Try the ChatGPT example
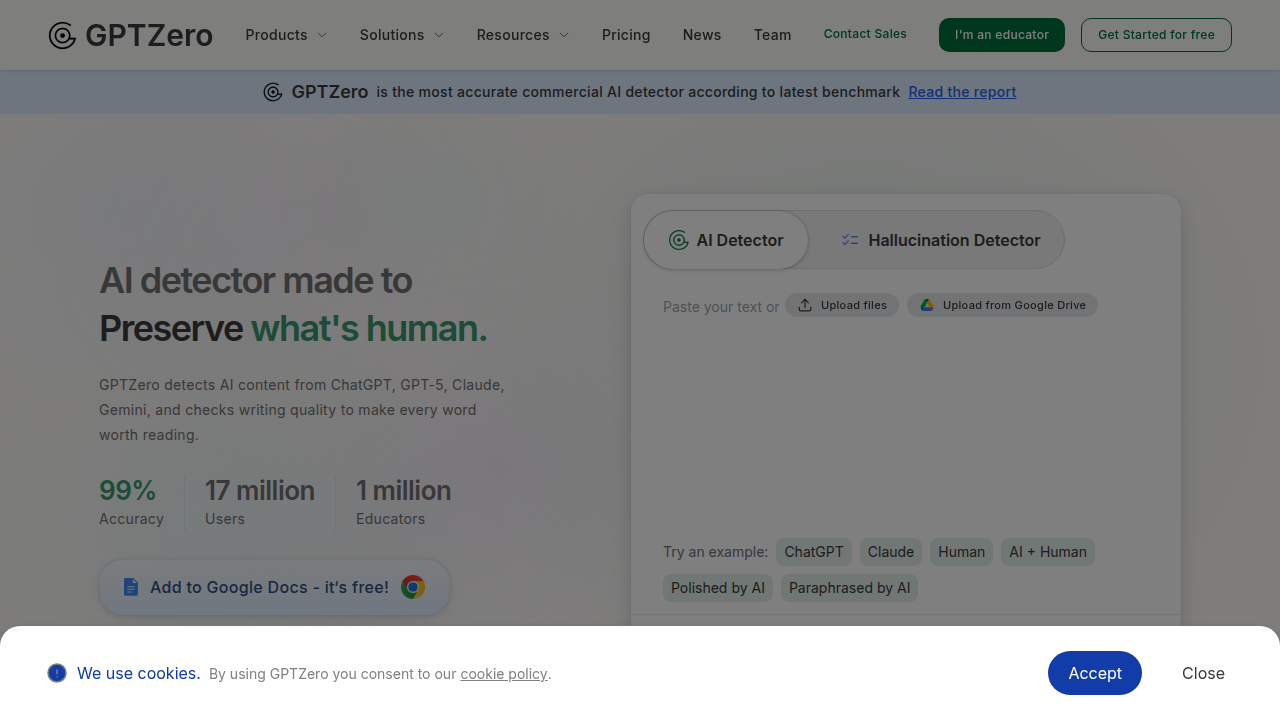This screenshot has width=1280, height=720. point(814,552)
